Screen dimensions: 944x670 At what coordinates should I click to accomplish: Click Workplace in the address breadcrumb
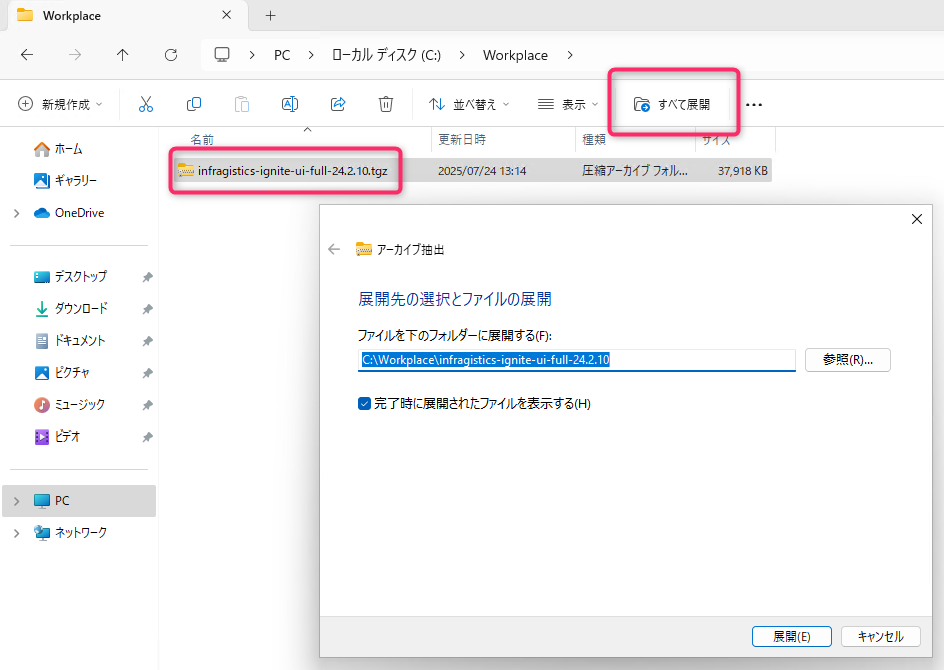pos(515,55)
